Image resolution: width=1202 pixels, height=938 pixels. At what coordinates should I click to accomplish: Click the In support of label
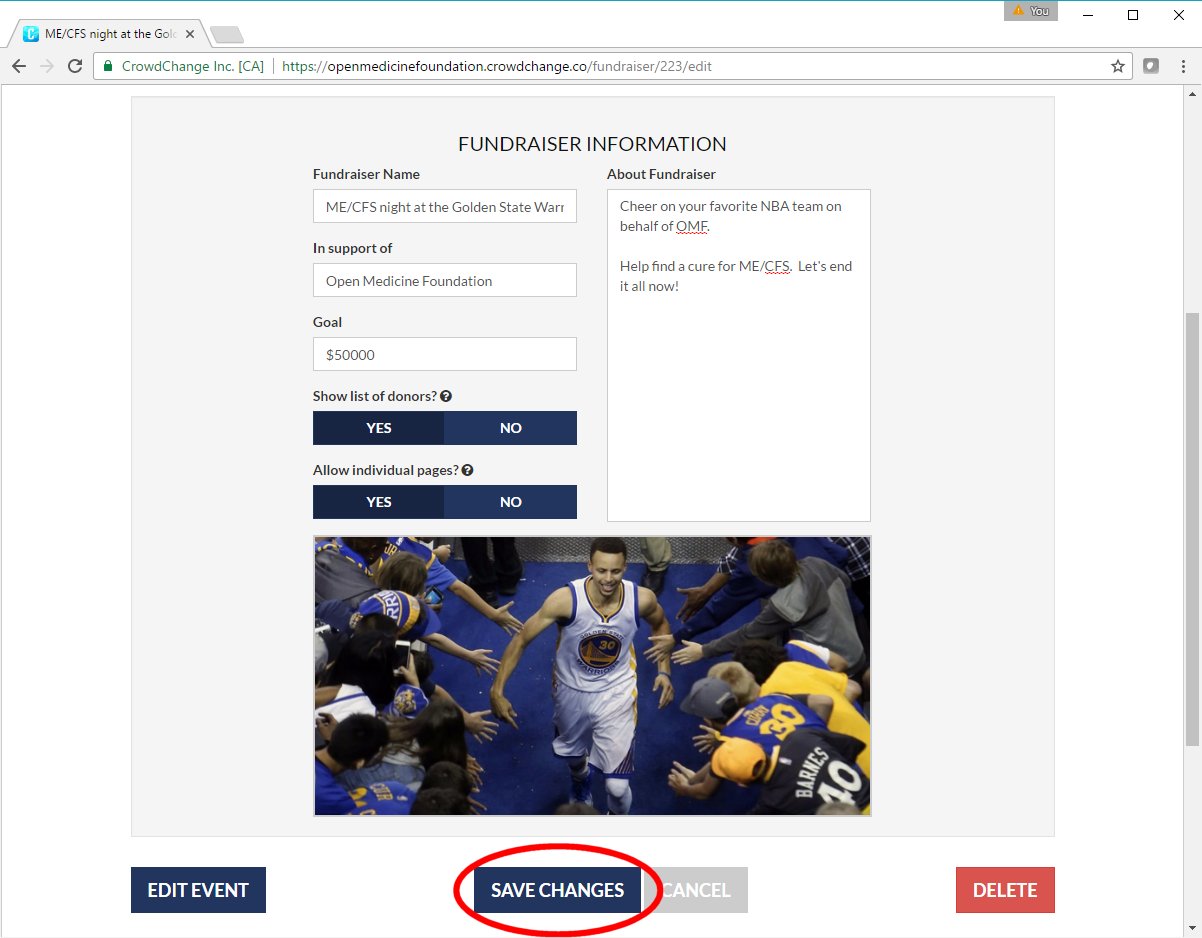point(352,248)
